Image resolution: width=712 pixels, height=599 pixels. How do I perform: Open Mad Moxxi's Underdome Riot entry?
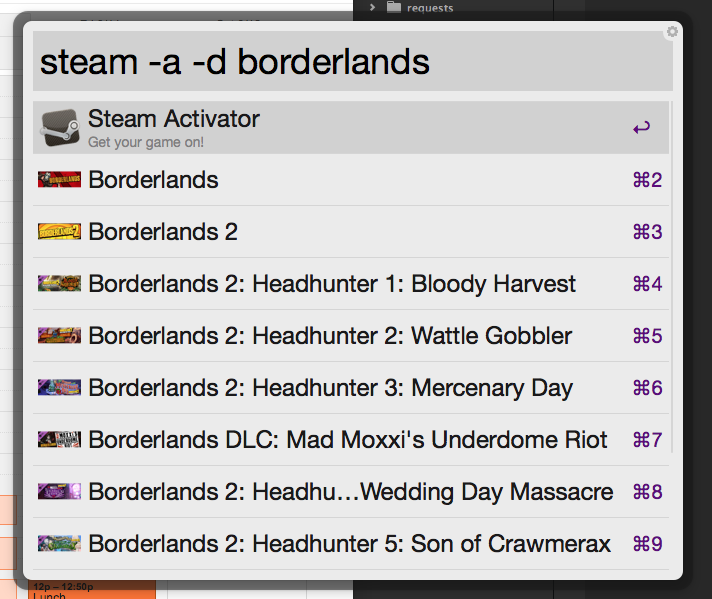(348, 440)
